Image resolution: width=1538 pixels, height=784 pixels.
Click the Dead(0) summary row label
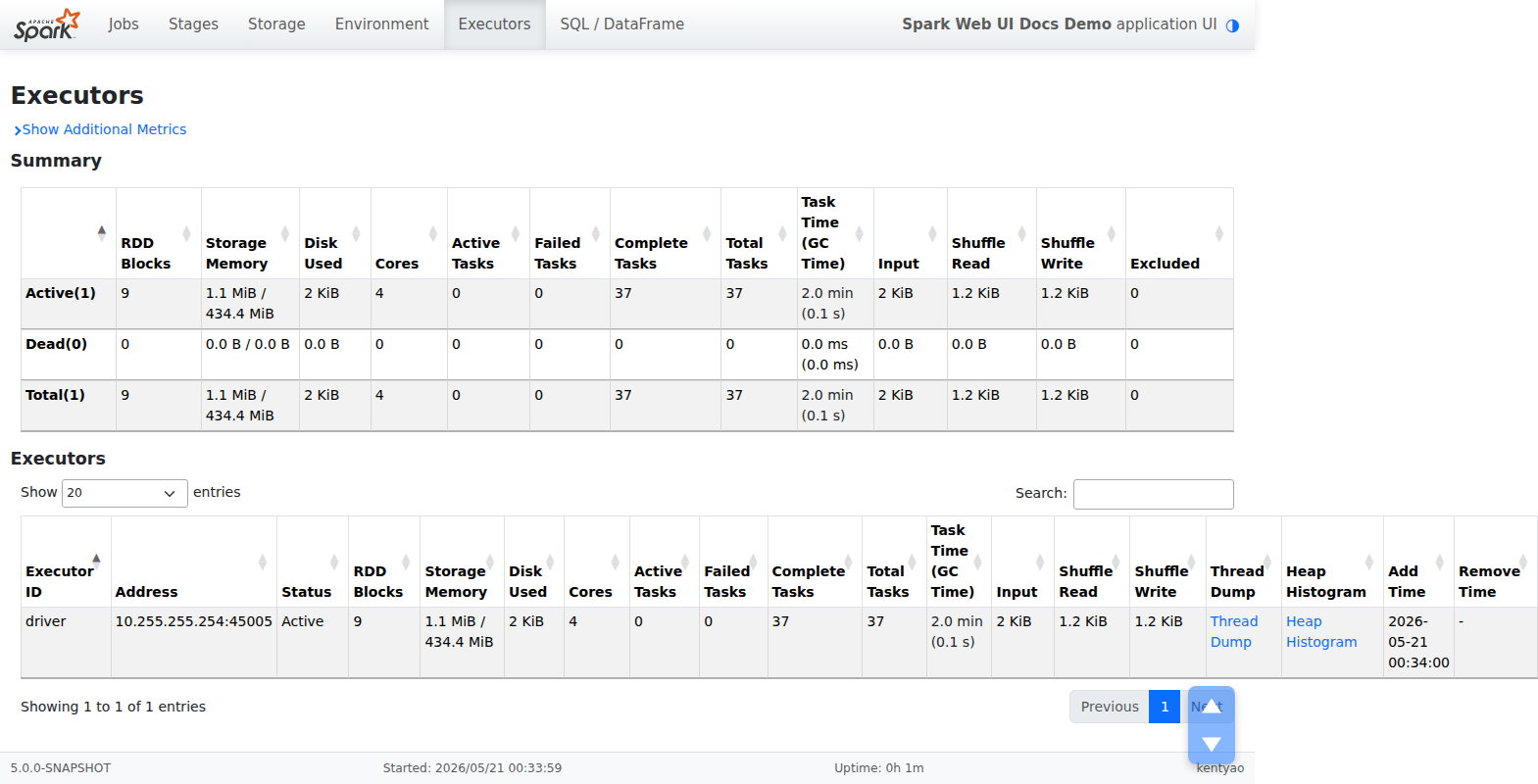56,344
